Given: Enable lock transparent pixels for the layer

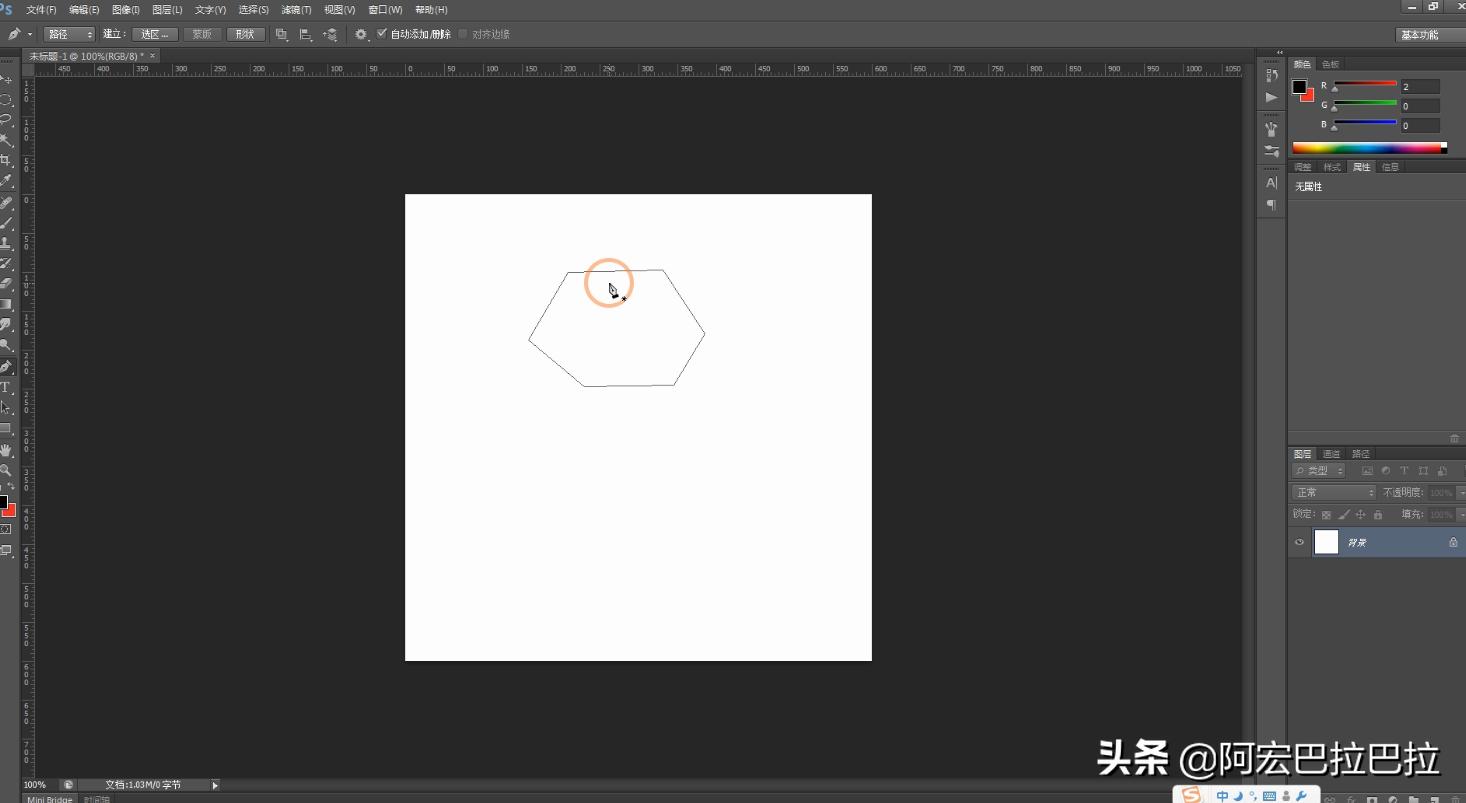Looking at the screenshot, I should (x=1327, y=515).
